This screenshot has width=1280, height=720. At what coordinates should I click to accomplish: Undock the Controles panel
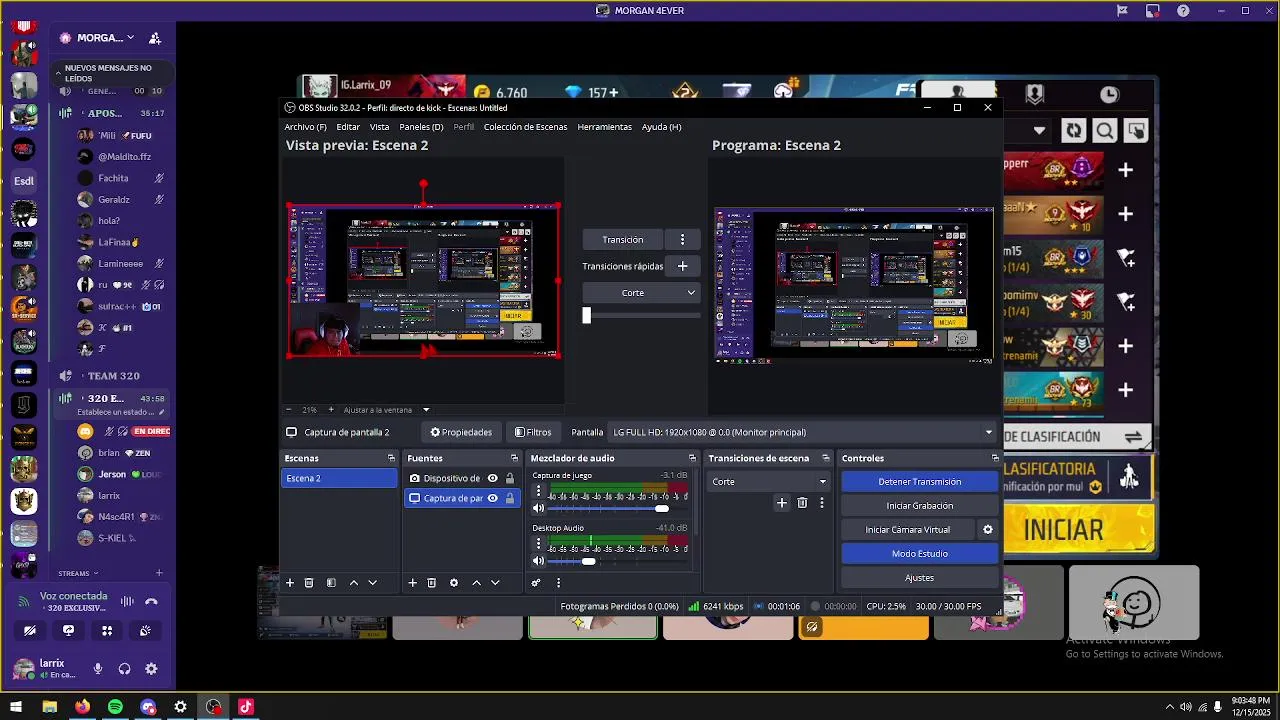[x=995, y=458]
